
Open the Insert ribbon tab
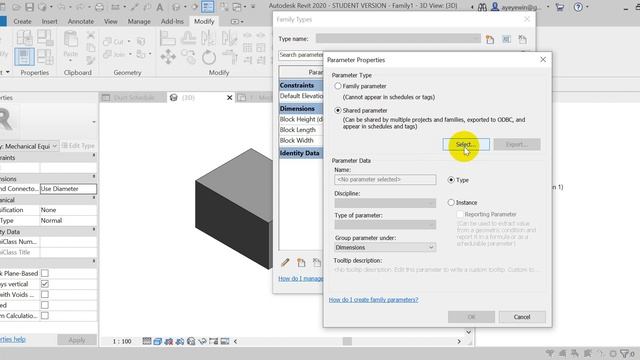click(x=49, y=21)
